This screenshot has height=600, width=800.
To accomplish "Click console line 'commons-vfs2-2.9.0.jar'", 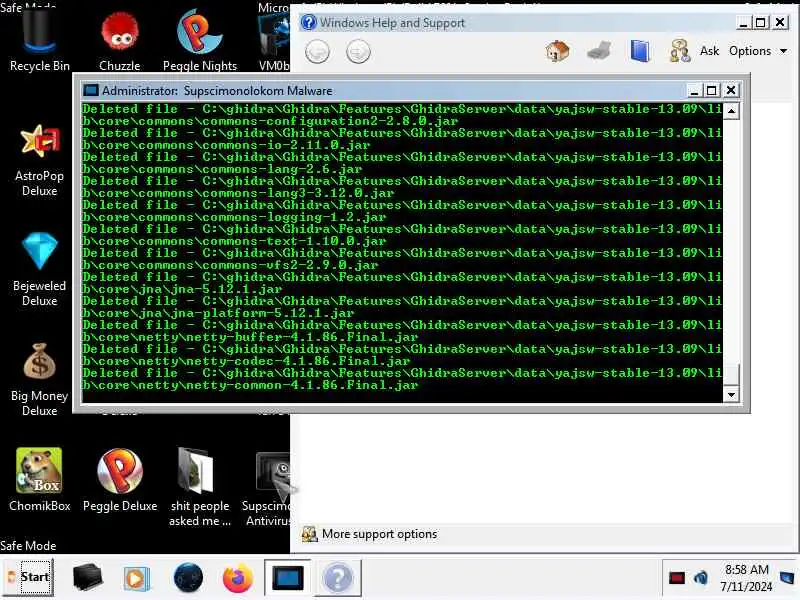I will (231, 265).
